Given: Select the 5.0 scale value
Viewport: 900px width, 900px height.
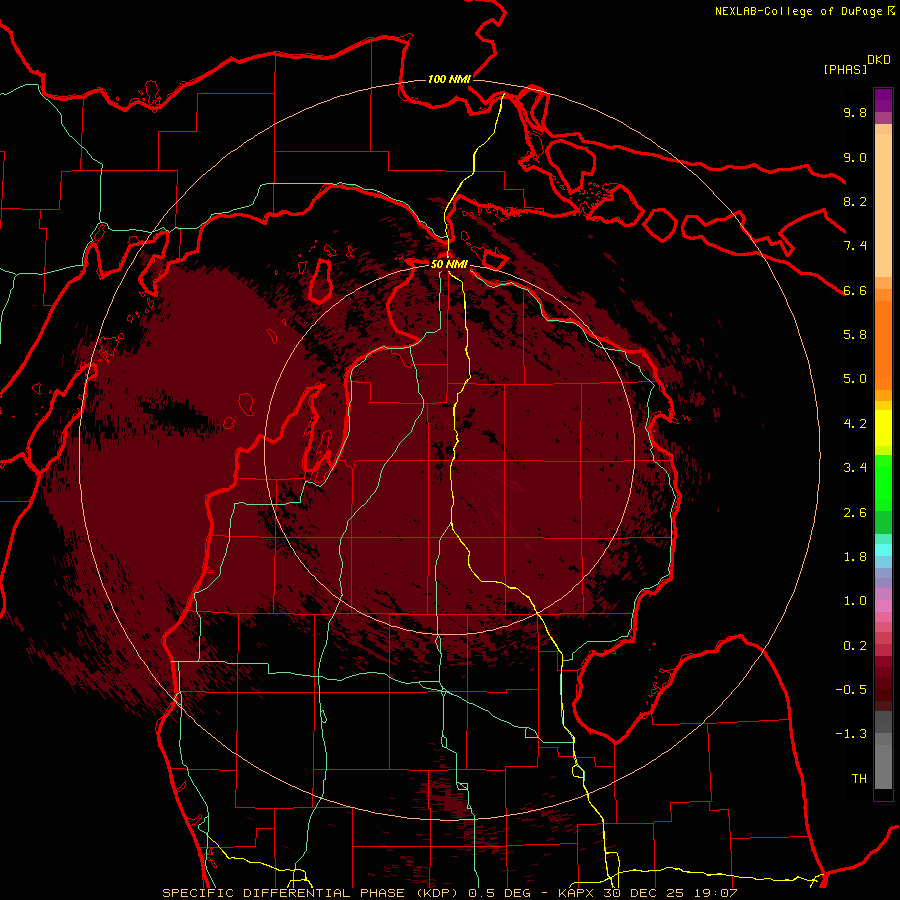Looking at the screenshot, I should click(855, 379).
